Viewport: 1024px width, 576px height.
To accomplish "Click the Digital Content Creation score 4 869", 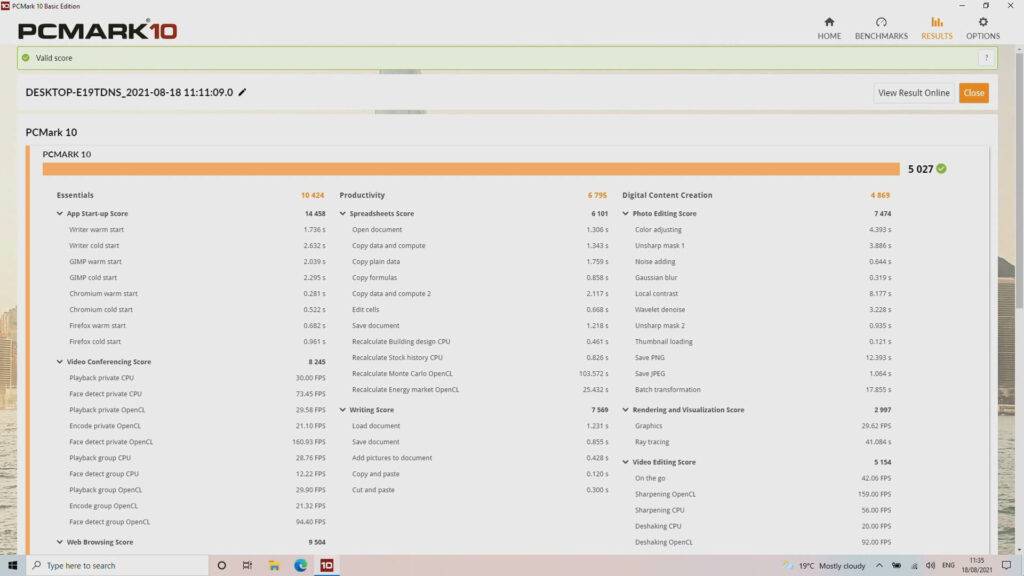I will point(880,195).
